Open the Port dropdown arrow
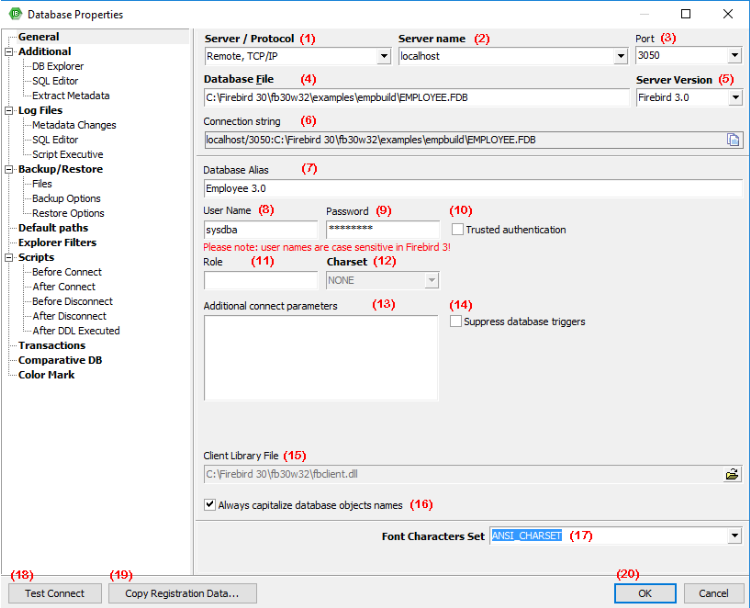Image resolution: width=750 pixels, height=608 pixels. [x=735, y=55]
